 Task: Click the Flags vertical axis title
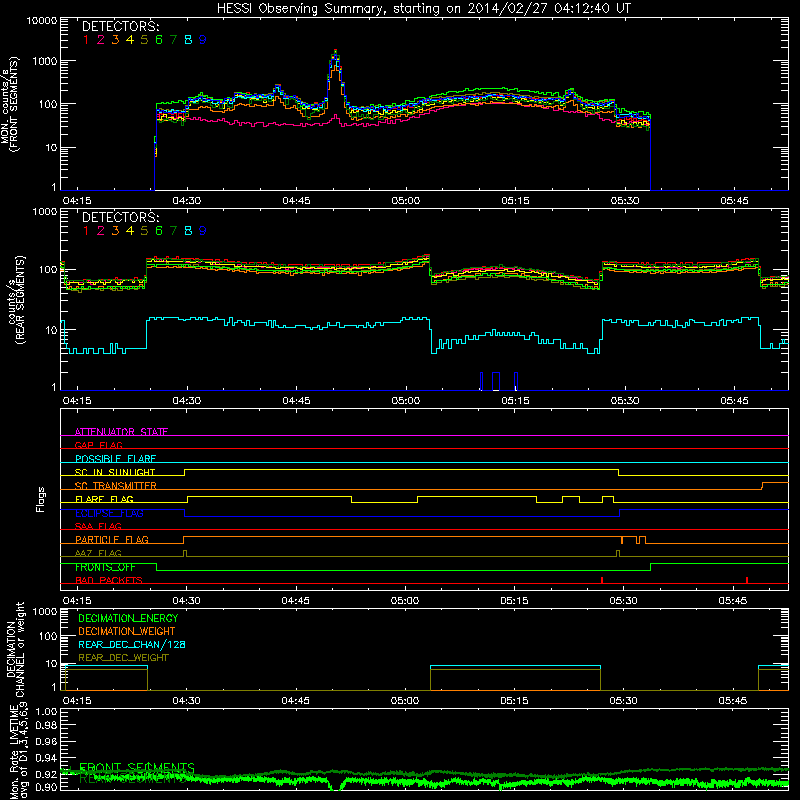tap(41, 499)
